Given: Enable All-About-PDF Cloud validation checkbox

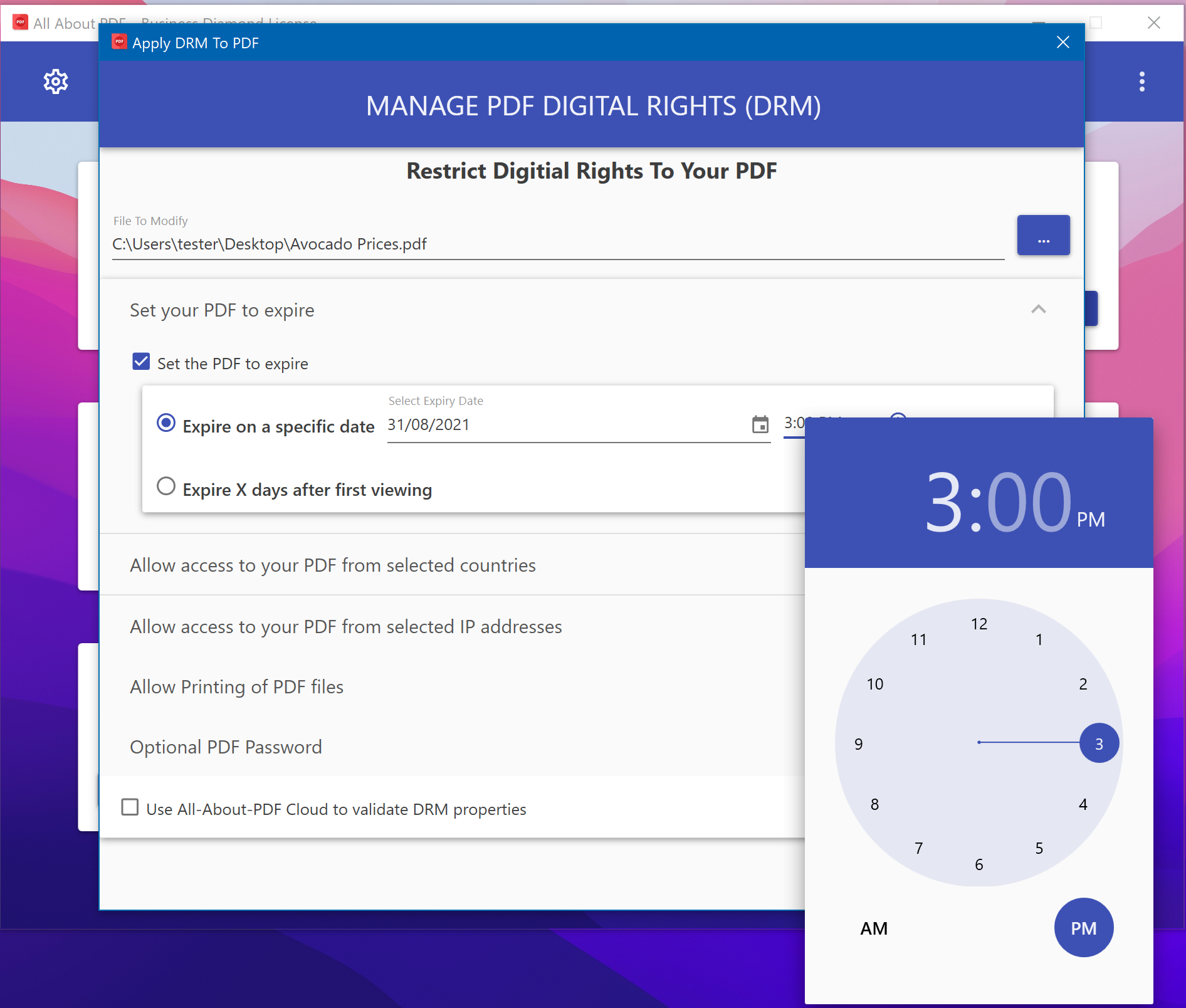Looking at the screenshot, I should pos(130,807).
